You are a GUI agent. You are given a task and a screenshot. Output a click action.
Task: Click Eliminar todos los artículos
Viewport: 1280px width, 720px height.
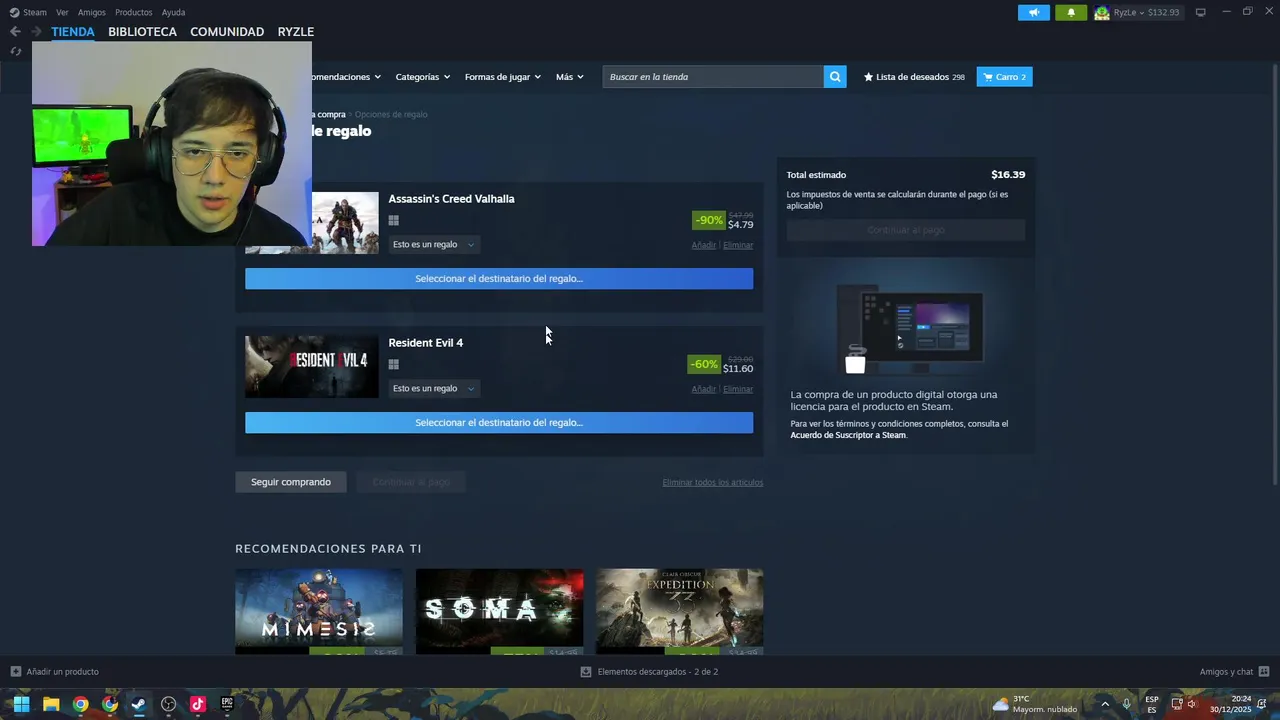(712, 482)
